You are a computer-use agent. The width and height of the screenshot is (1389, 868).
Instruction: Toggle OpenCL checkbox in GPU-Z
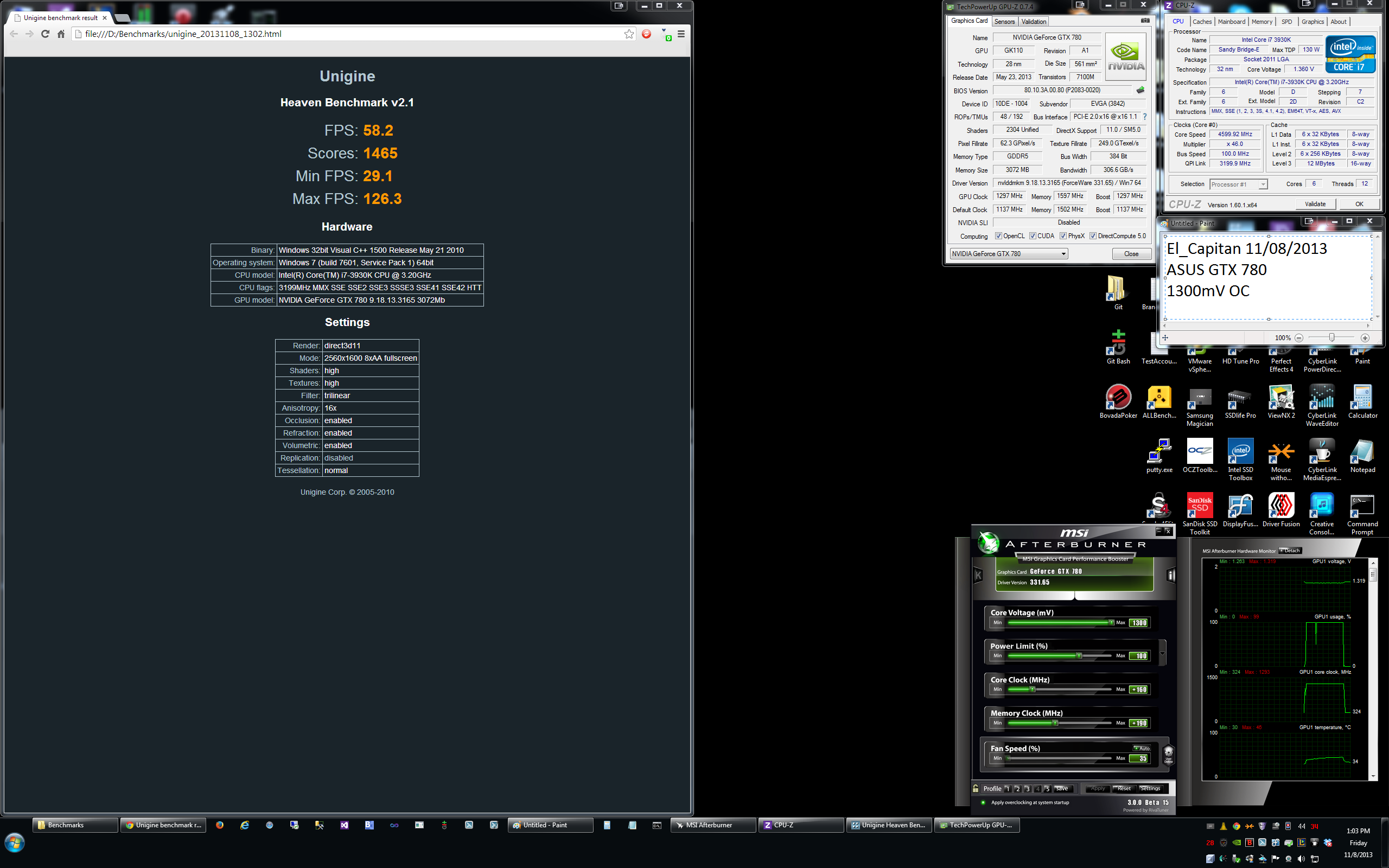998,236
